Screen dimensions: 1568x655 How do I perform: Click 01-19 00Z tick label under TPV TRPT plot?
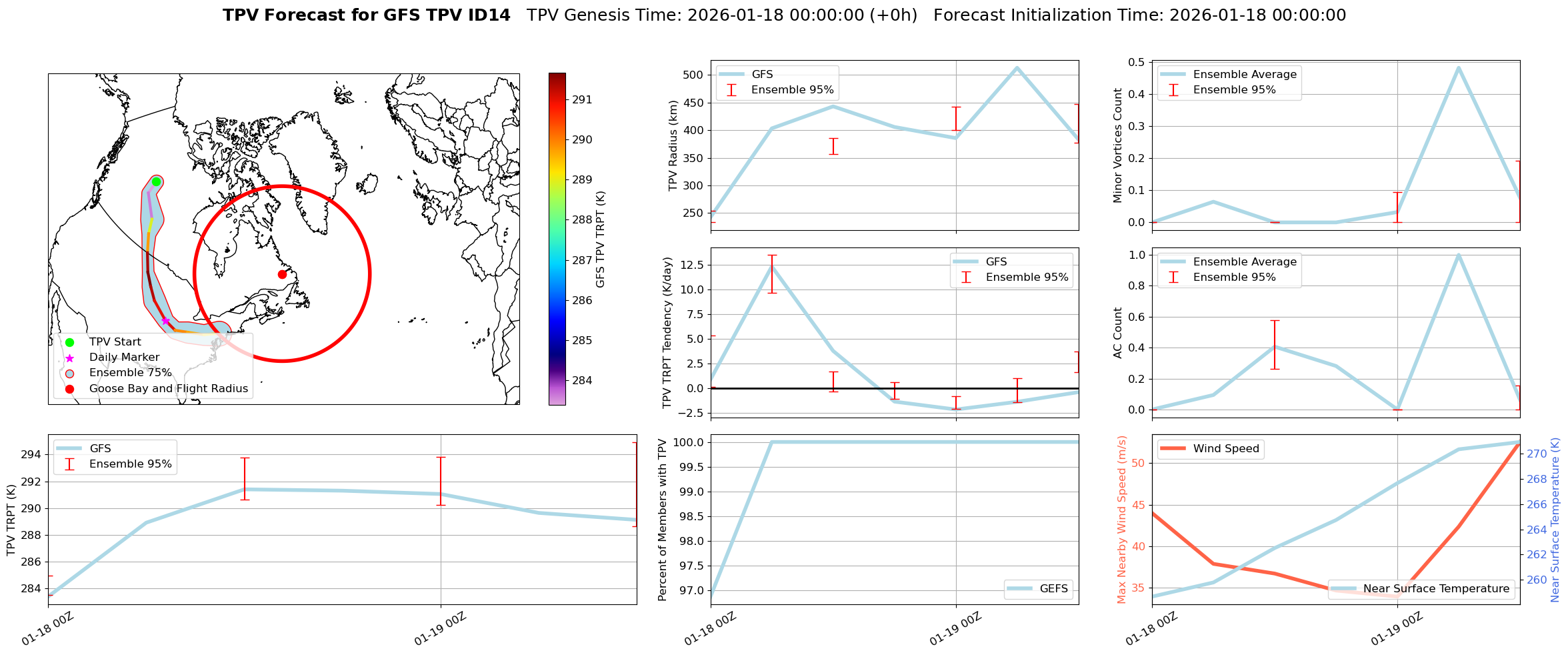(440, 629)
